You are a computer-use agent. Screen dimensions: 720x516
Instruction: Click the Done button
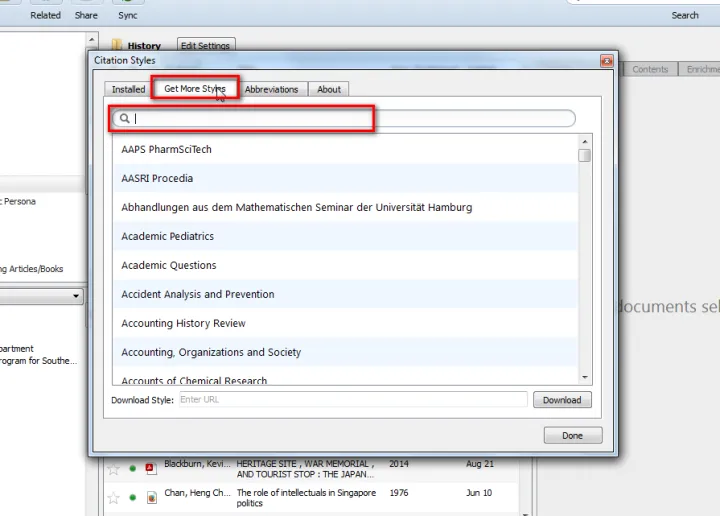click(573, 435)
